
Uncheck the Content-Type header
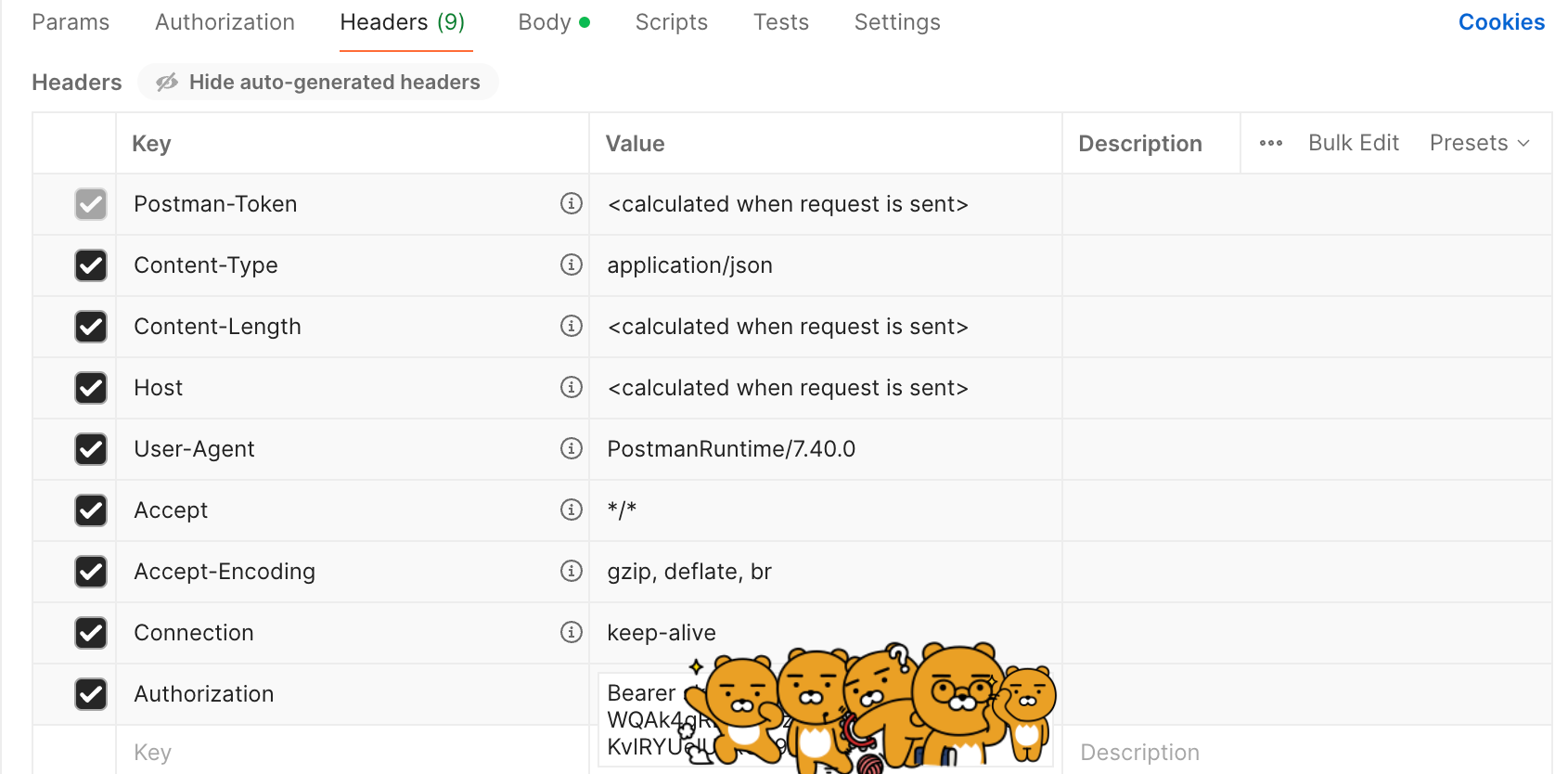point(91,265)
